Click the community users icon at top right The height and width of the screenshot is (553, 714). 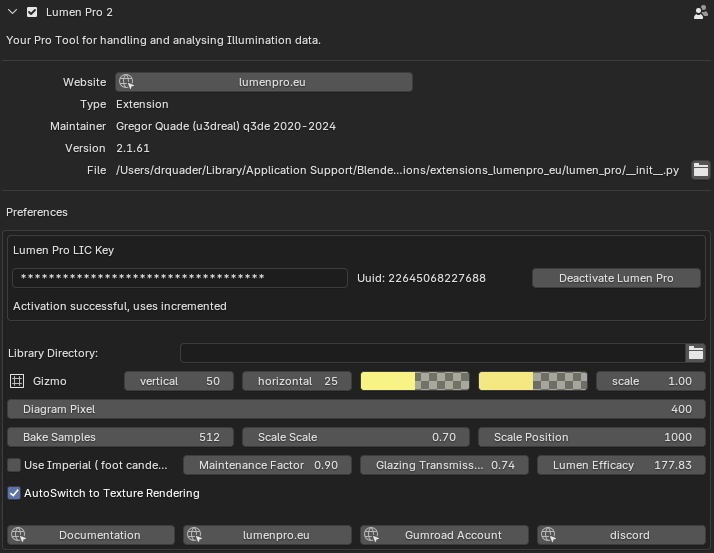[x=700, y=12]
